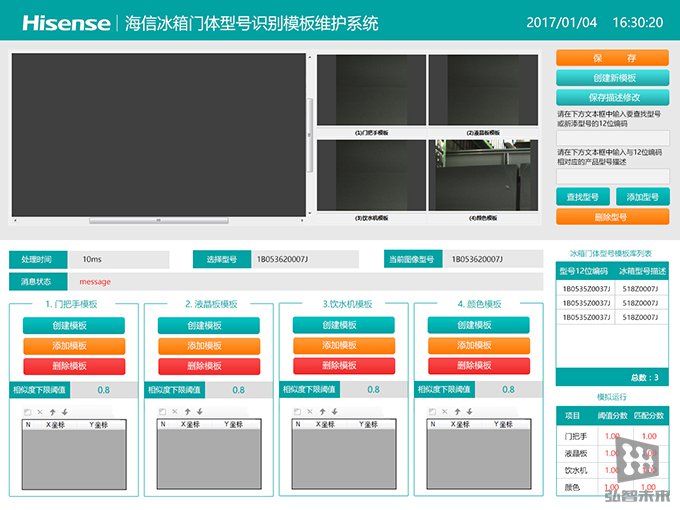Select the (4)颜色模板 thumbnail

tap(484, 175)
